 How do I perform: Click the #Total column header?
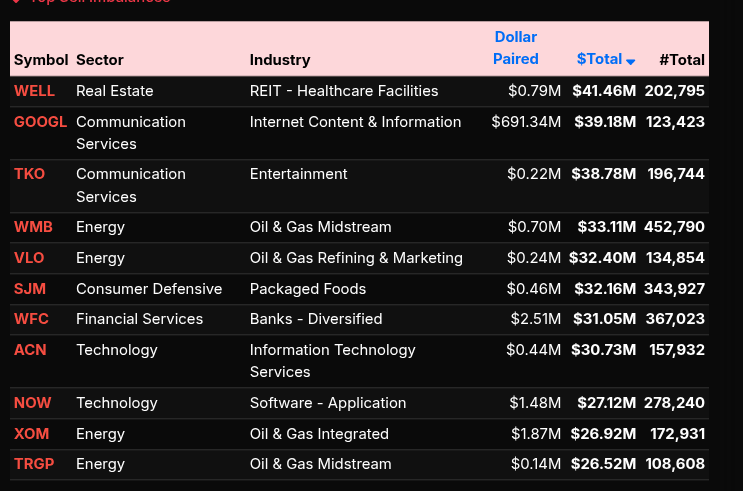[x=682, y=60]
